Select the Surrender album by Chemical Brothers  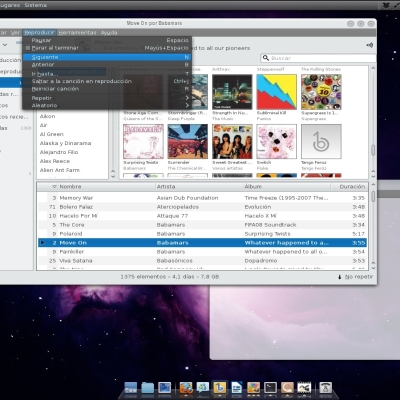(x=187, y=142)
